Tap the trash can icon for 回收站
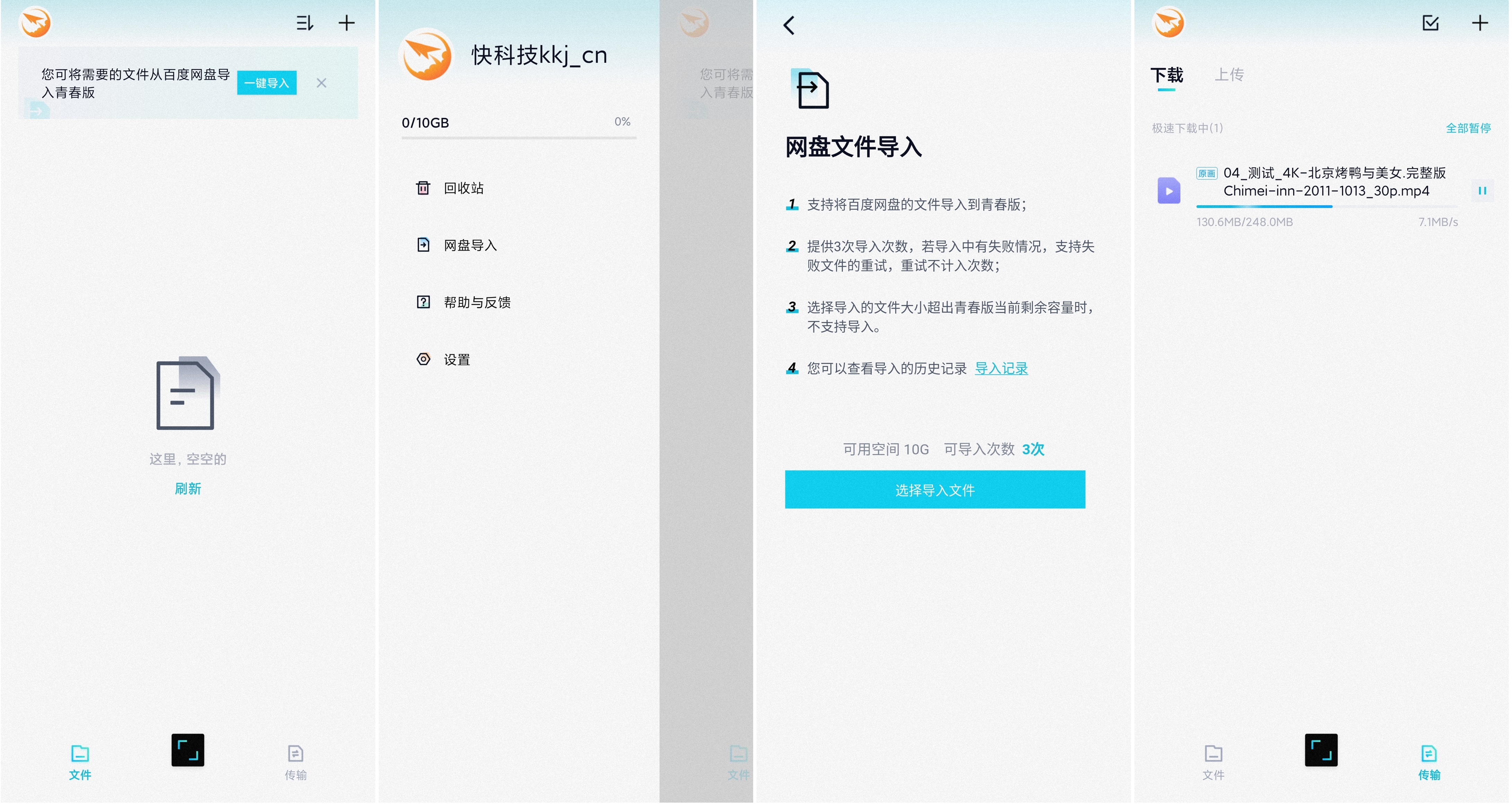 click(423, 188)
